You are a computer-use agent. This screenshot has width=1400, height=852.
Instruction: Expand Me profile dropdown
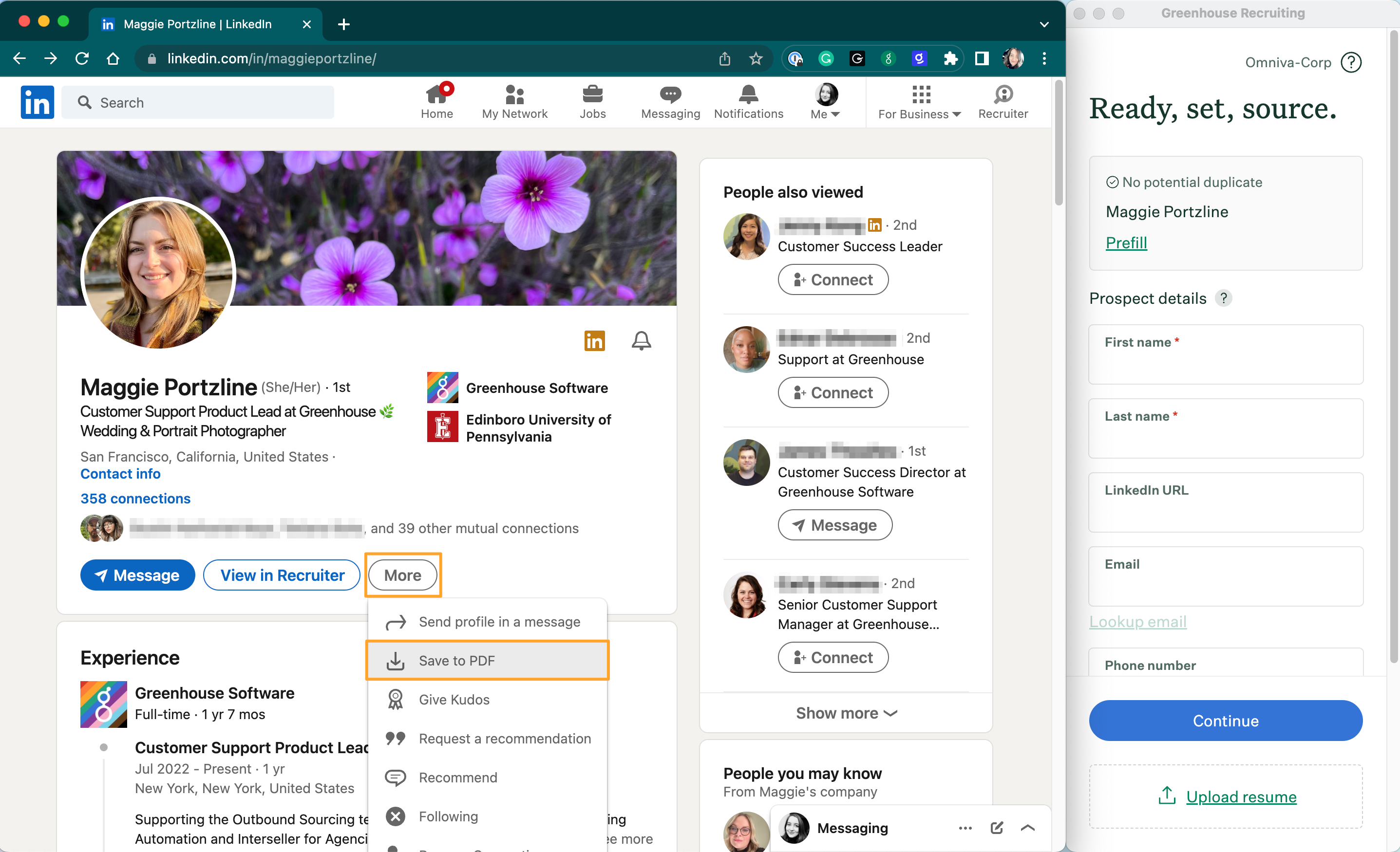pyautogui.click(x=826, y=101)
